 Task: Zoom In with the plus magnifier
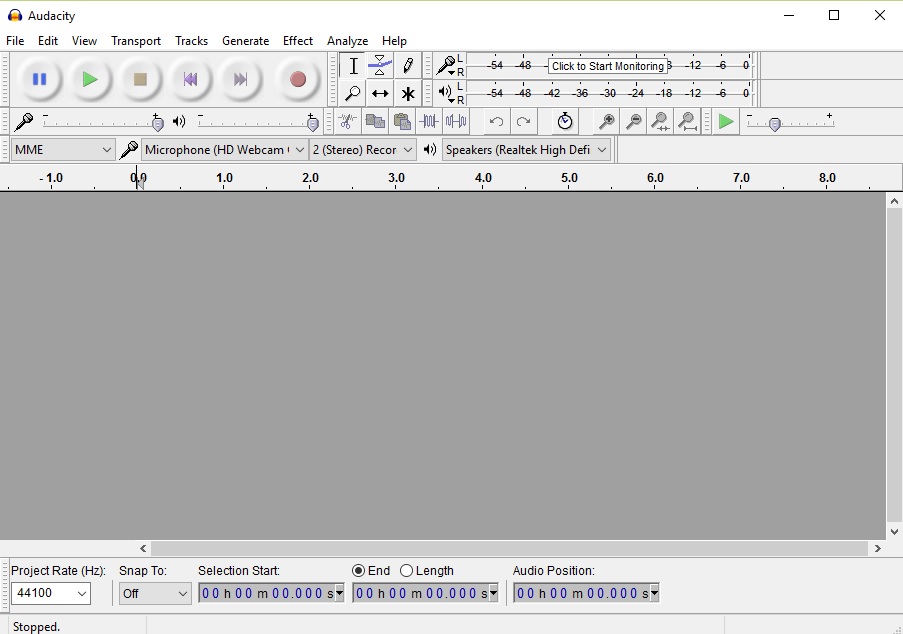tap(606, 122)
